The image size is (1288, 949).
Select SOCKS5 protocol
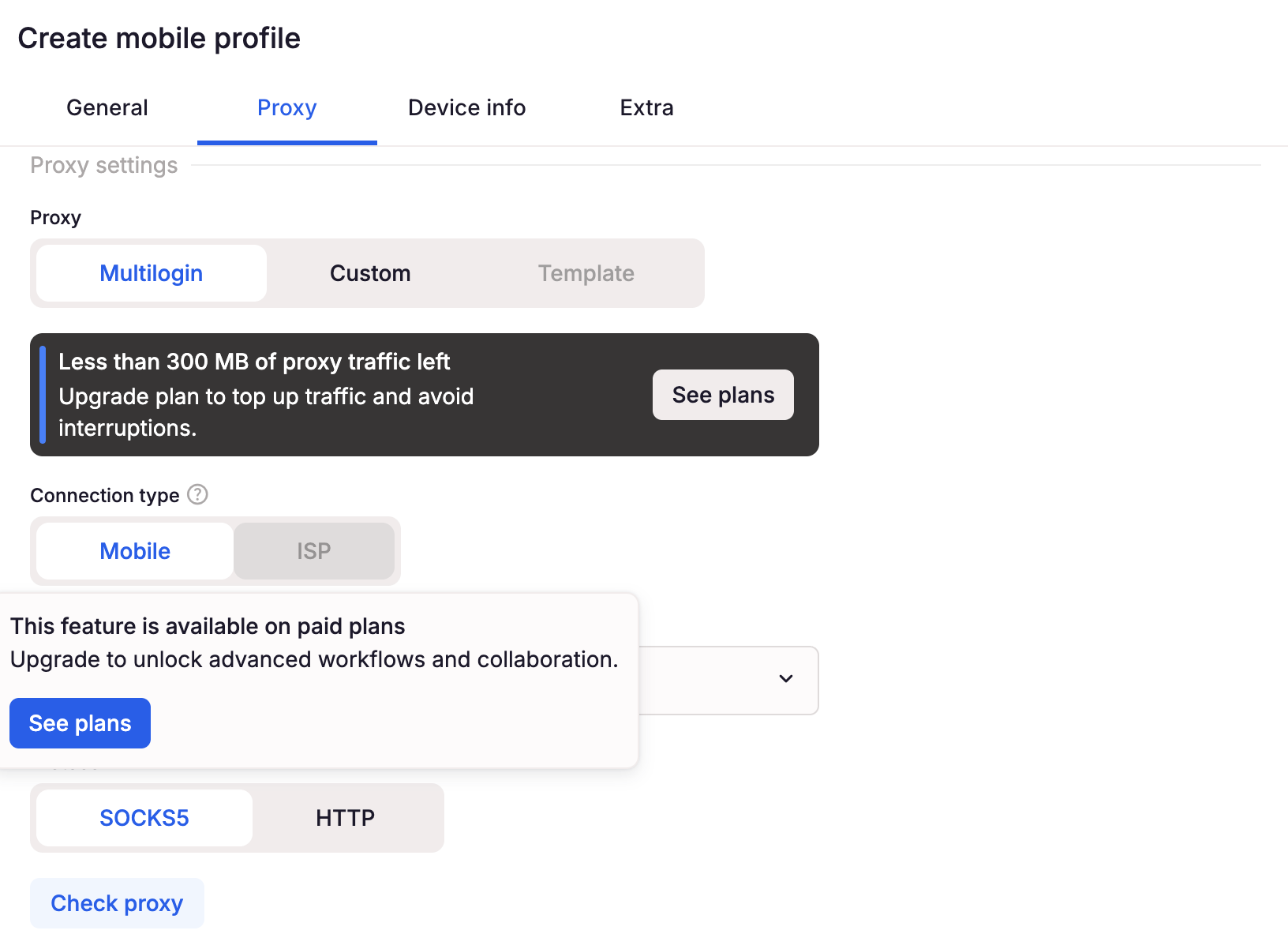[144, 818]
